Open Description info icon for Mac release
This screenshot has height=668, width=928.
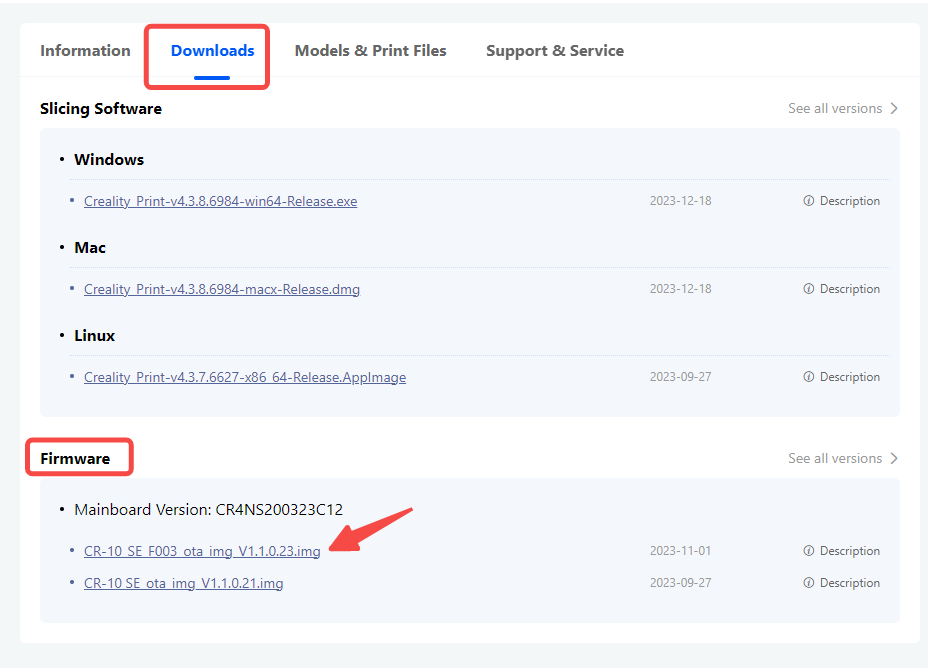[808, 289]
